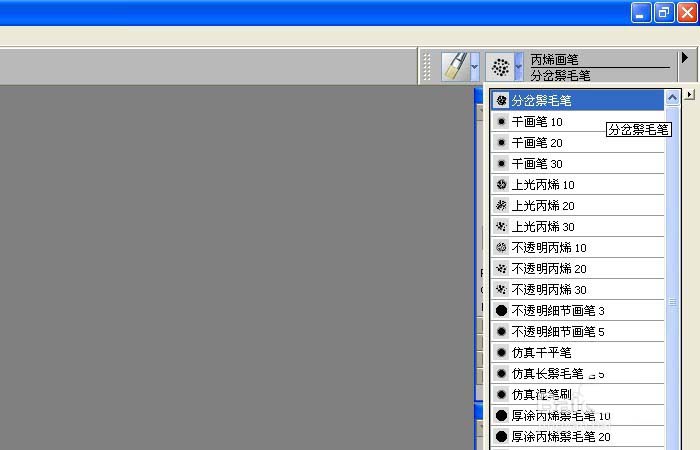This screenshot has height=450, width=700.
Task: Click the brush selector bar grip handle
Action: 426,67
